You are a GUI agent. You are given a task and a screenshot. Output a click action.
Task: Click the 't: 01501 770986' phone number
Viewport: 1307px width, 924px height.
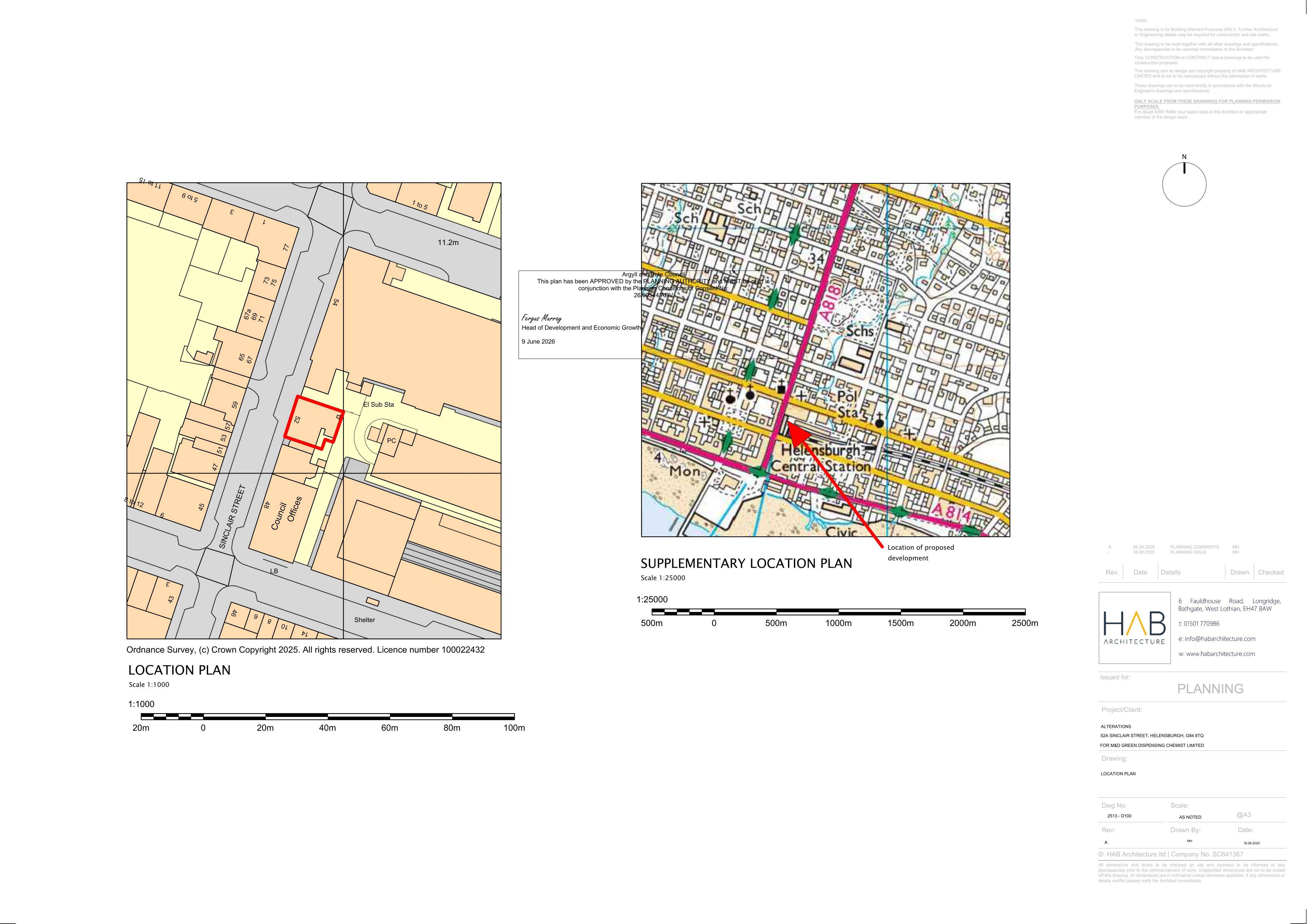coord(1199,623)
